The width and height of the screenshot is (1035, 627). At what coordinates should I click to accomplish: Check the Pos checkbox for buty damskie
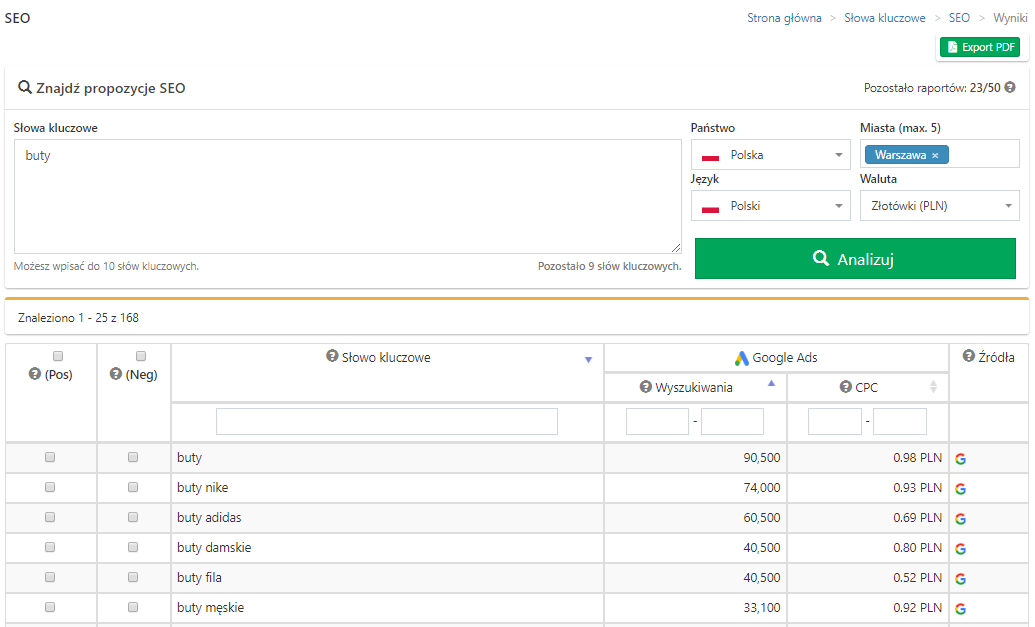(x=50, y=548)
